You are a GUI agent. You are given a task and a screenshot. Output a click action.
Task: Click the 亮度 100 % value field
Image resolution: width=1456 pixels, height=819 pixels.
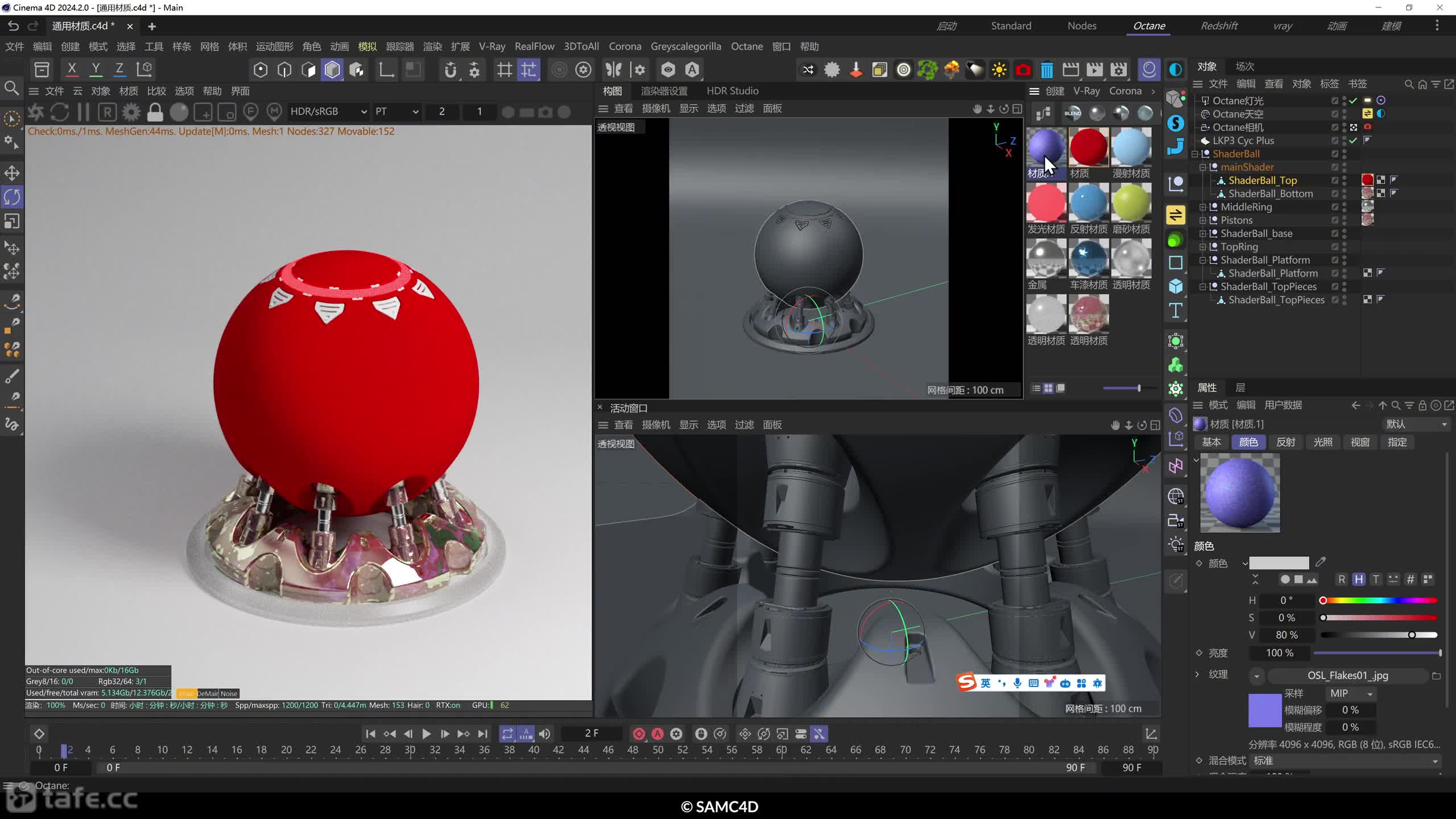click(x=1280, y=653)
